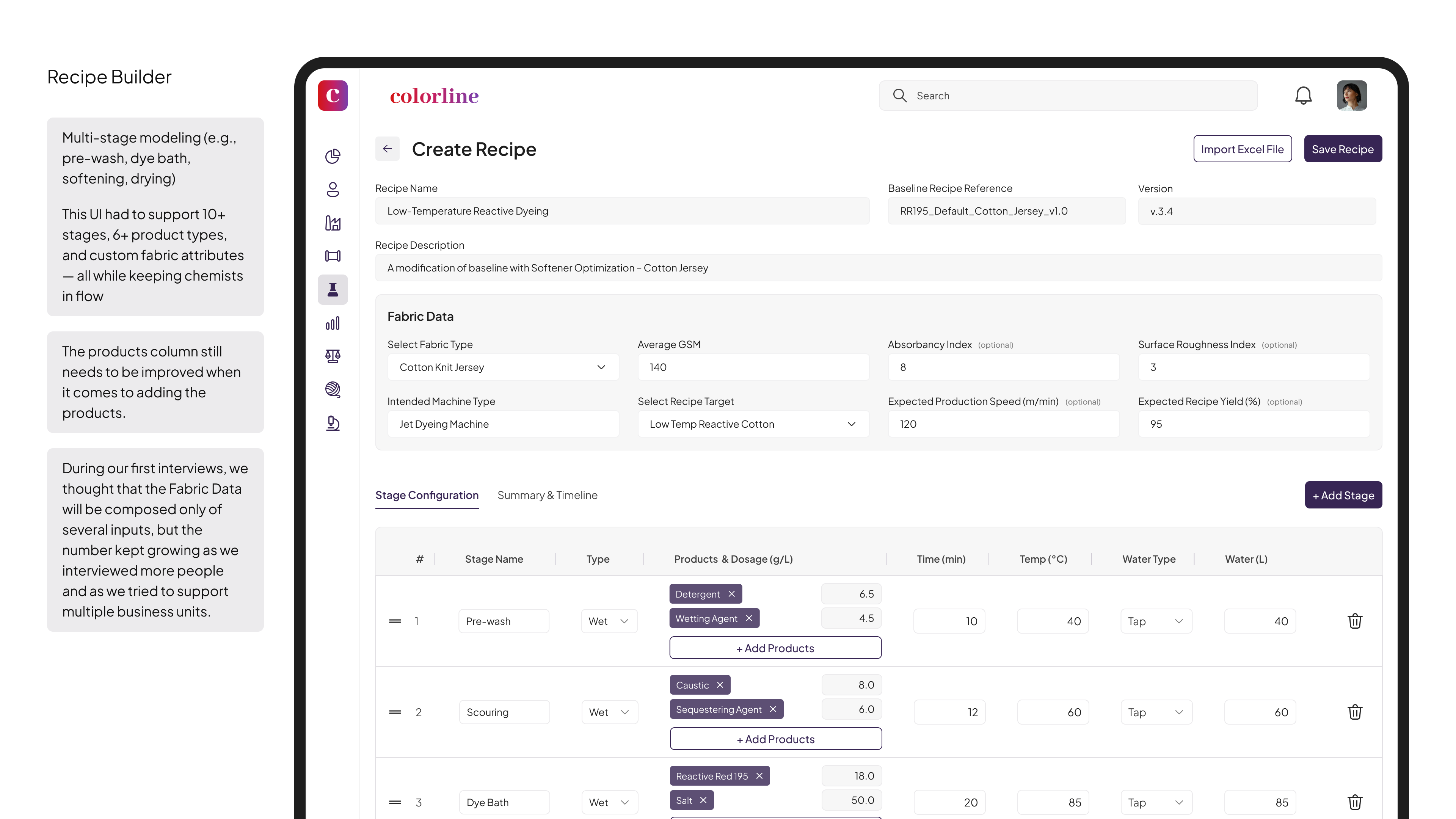The image size is (1456, 819).
Task: Click the factory icon in sidebar
Action: coord(333,223)
